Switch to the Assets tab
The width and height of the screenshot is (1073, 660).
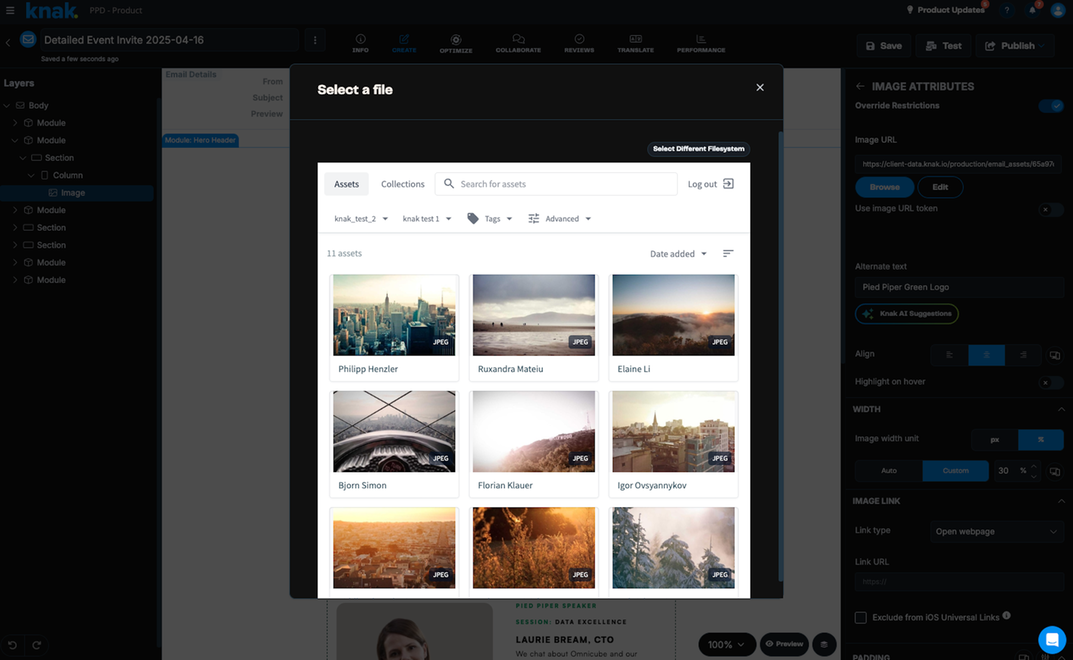[346, 184]
